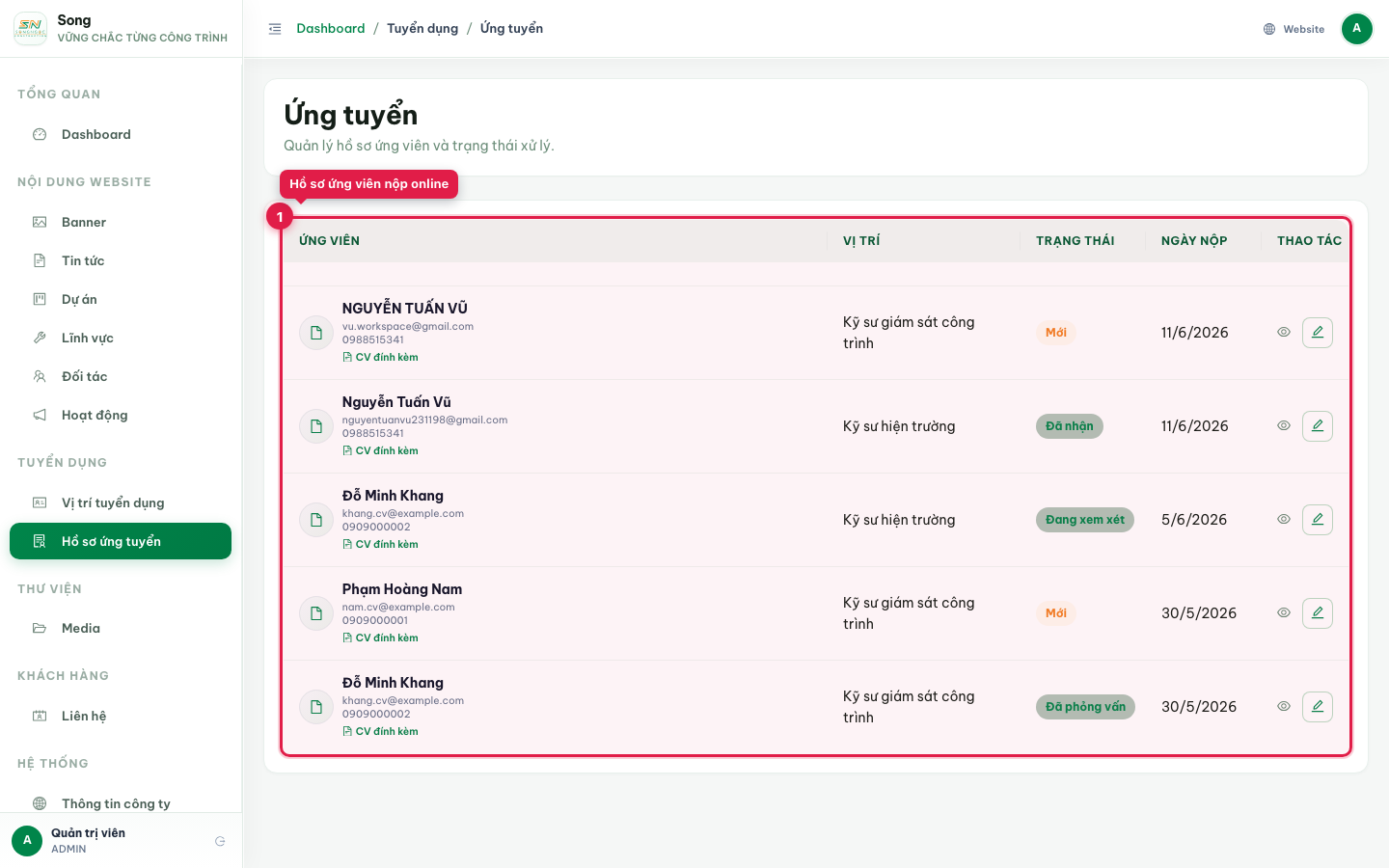Edit the Đã phỏng vấn application of Đỗ Minh Khang
The image size is (1389, 868).
[1318, 707]
